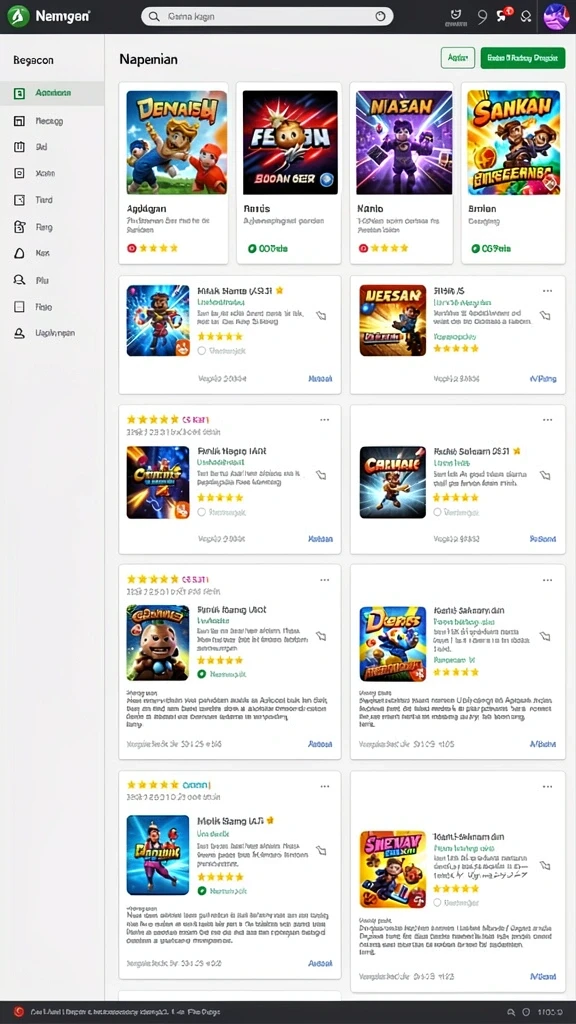Click the share arrow icon on NERSAN card
This screenshot has width=576, height=1024.
[x=545, y=315]
